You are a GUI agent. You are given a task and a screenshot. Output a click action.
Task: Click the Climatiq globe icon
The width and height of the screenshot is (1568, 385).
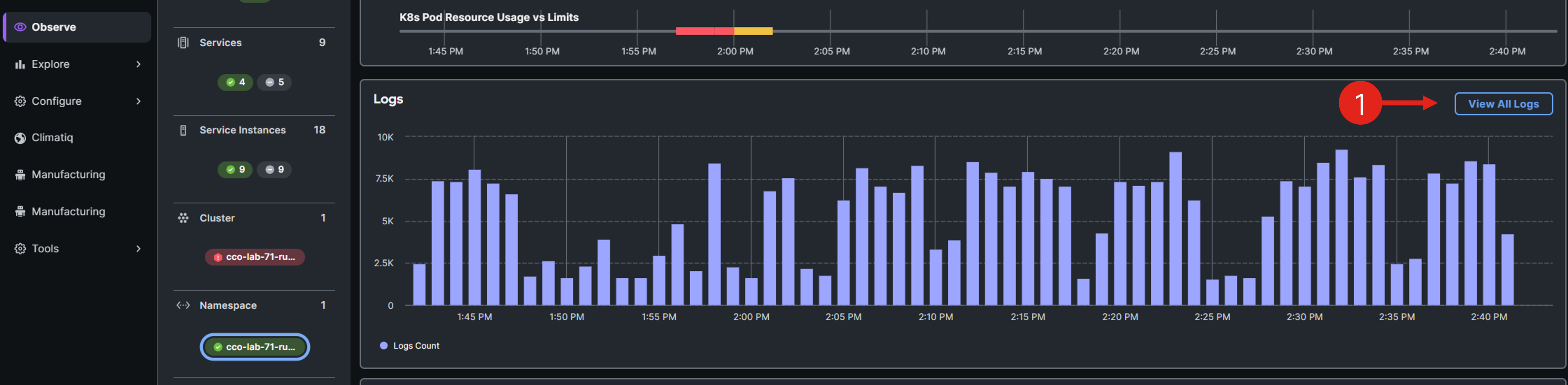pyautogui.click(x=20, y=138)
